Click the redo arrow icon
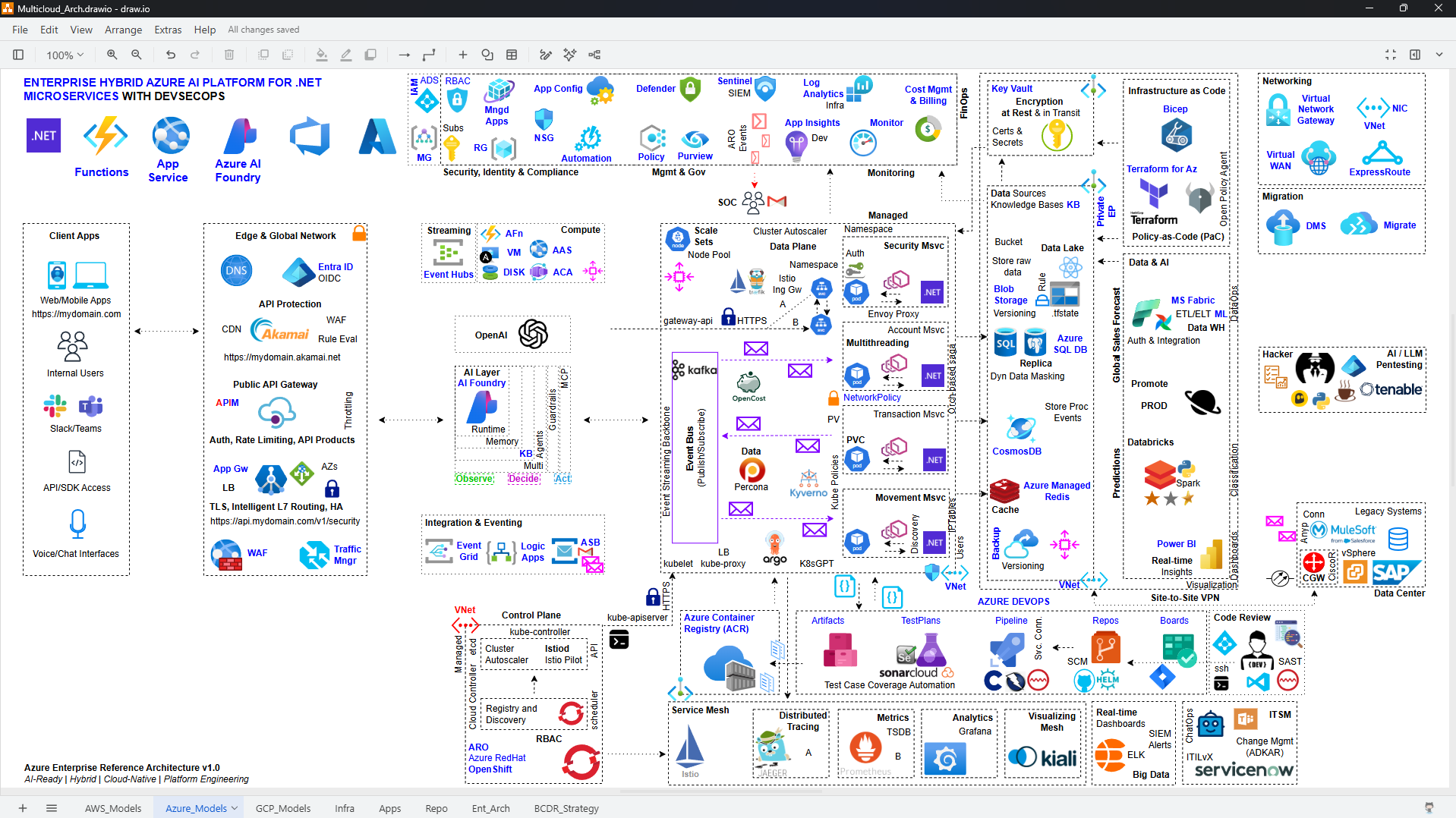1456x818 pixels. [195, 55]
